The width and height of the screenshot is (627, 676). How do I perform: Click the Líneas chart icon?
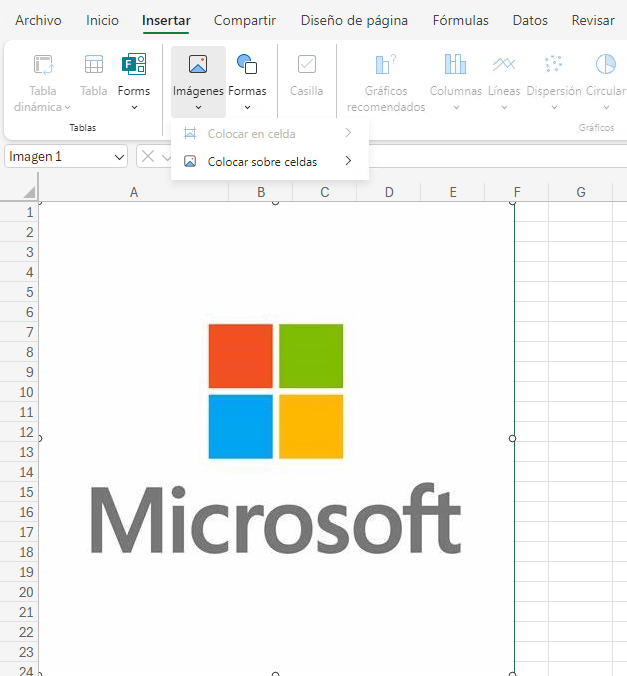point(504,64)
